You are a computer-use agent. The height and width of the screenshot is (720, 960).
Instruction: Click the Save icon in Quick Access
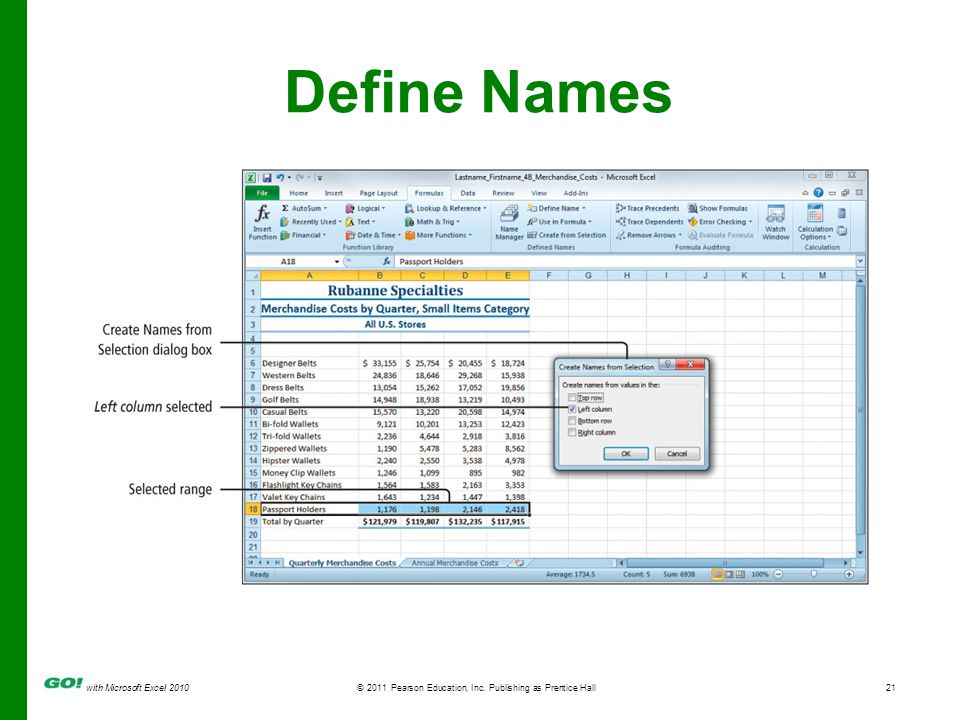point(267,178)
